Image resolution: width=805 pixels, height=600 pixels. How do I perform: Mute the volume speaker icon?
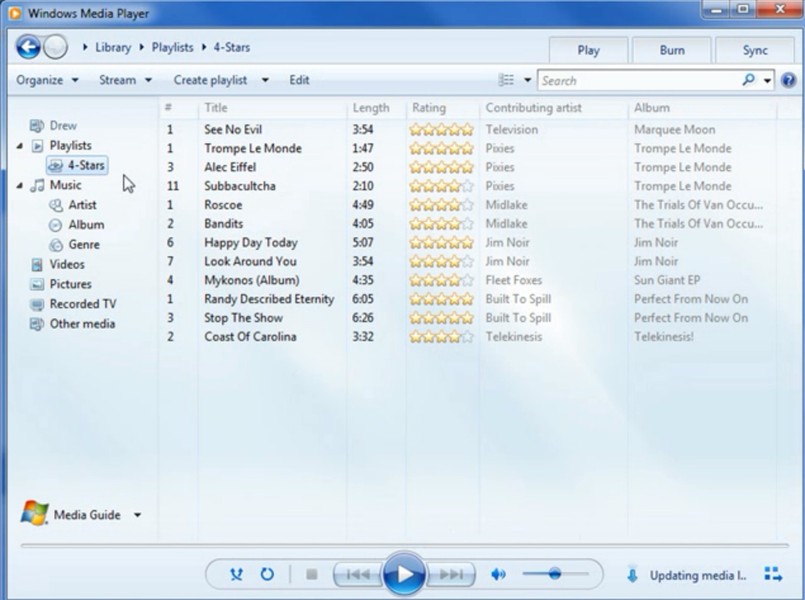(x=498, y=574)
